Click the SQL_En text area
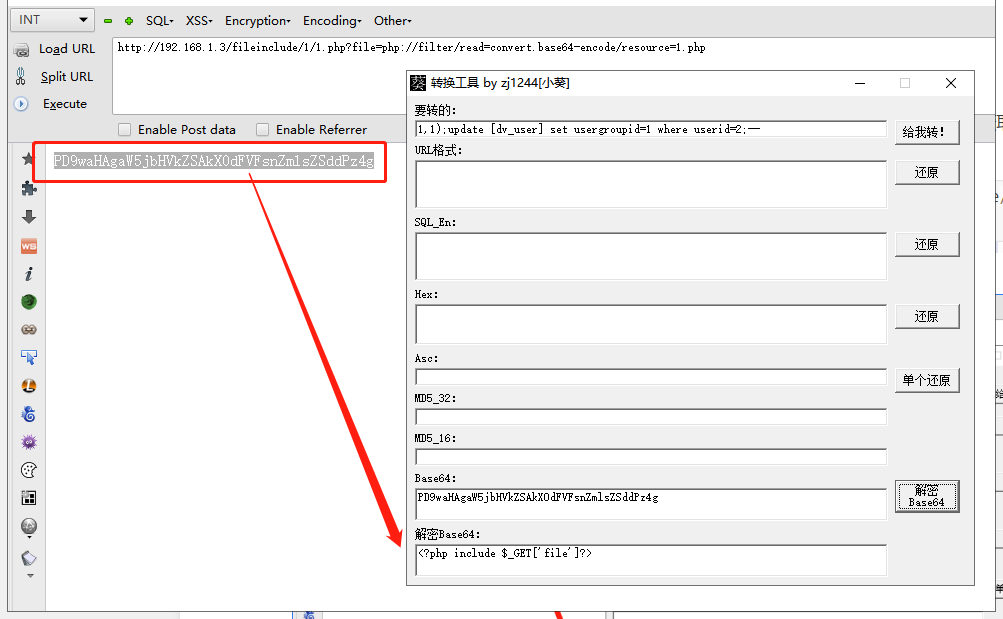The height and width of the screenshot is (619, 1003). click(x=651, y=256)
